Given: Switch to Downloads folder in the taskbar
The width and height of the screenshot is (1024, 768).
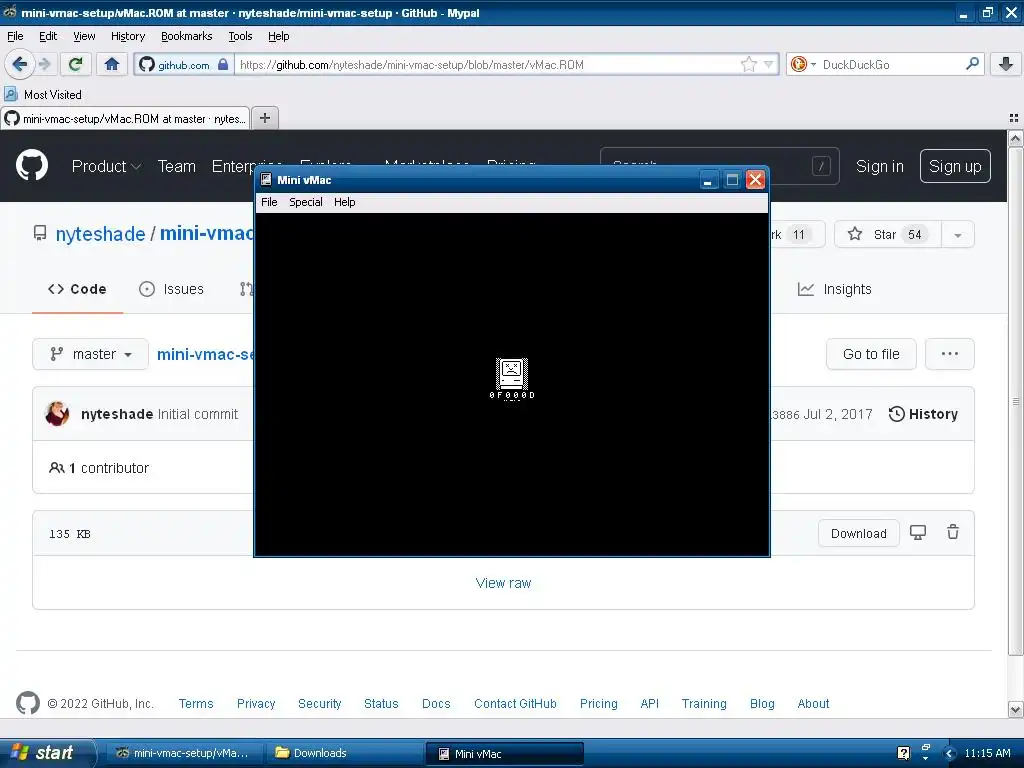Looking at the screenshot, I should point(344,753).
